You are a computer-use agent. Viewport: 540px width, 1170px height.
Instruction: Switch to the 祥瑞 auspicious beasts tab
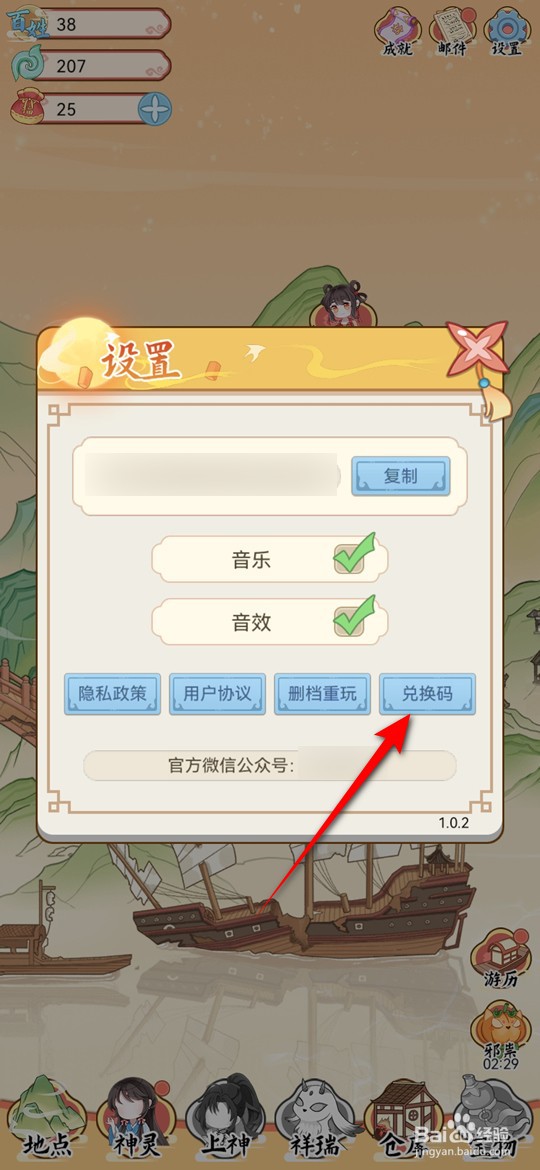point(315,1118)
